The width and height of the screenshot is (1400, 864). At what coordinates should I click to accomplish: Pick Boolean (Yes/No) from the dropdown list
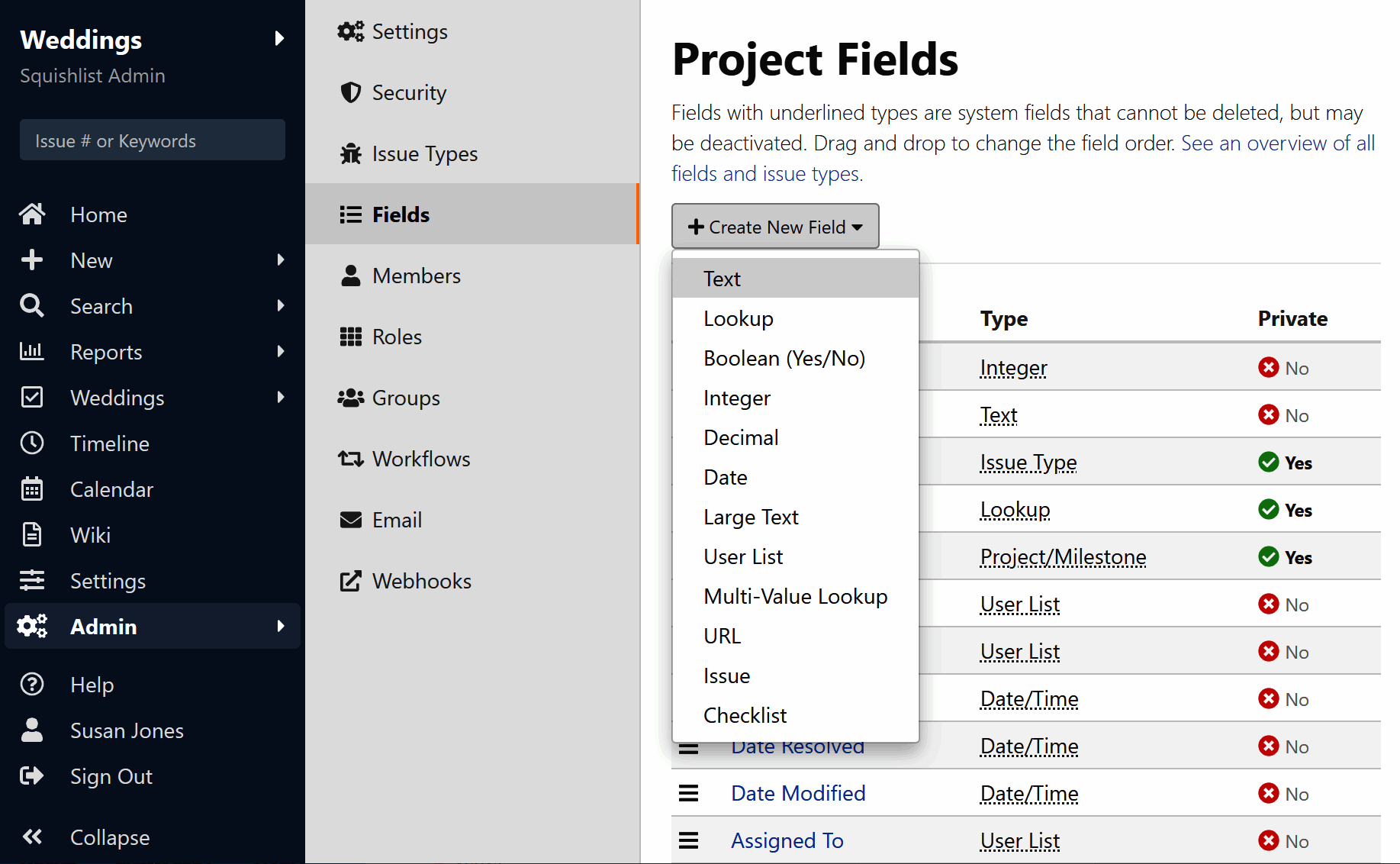click(784, 358)
